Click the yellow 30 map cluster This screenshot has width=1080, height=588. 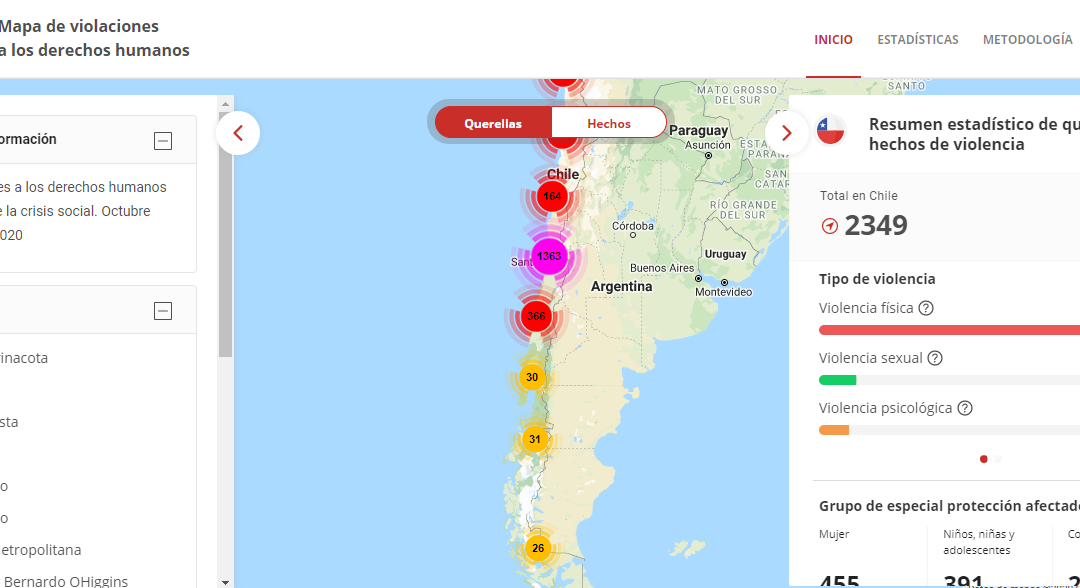point(532,377)
